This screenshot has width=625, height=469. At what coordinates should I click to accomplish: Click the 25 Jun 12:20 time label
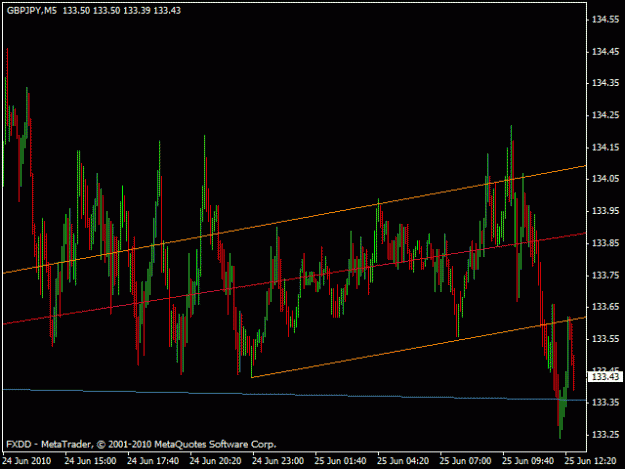[x=590, y=461]
